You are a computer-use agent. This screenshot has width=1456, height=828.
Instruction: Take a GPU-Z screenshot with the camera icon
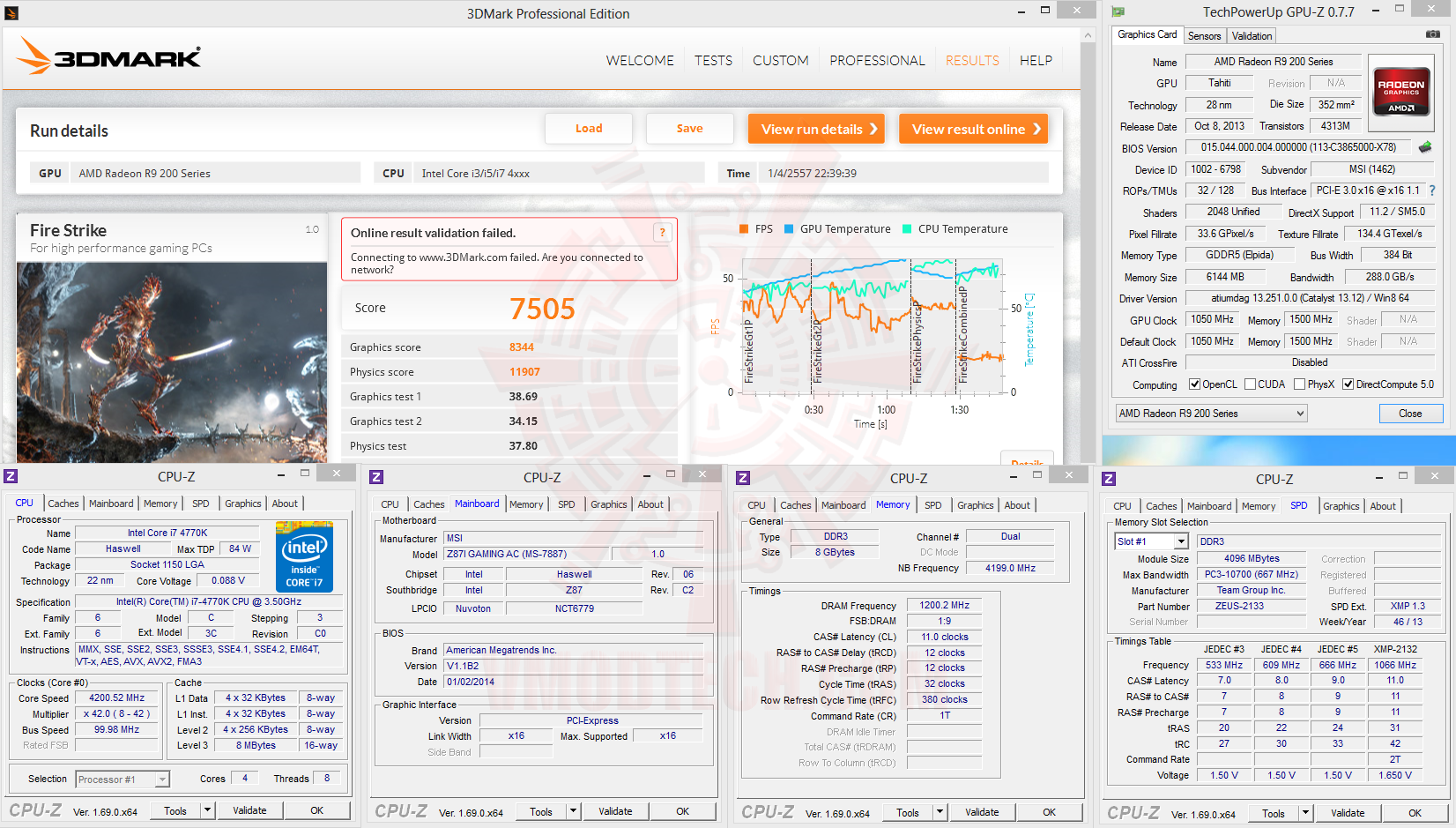click(1433, 34)
